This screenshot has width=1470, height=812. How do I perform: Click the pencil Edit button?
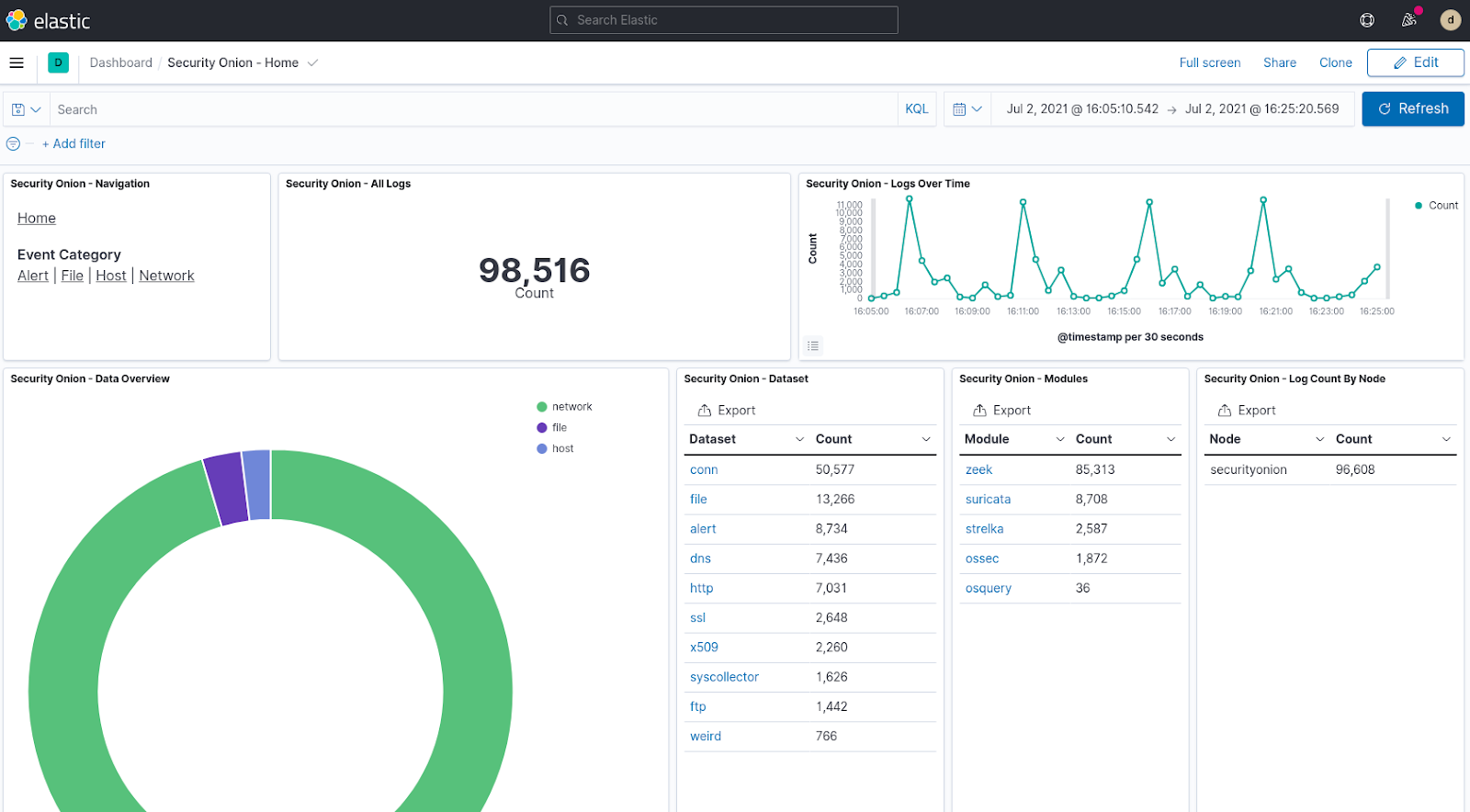(x=1415, y=62)
